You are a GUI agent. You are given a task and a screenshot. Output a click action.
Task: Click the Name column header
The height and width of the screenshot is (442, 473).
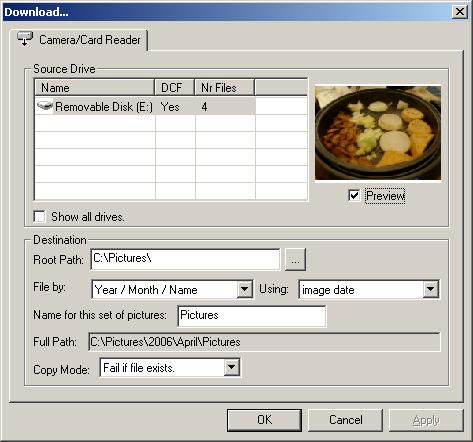pos(95,88)
